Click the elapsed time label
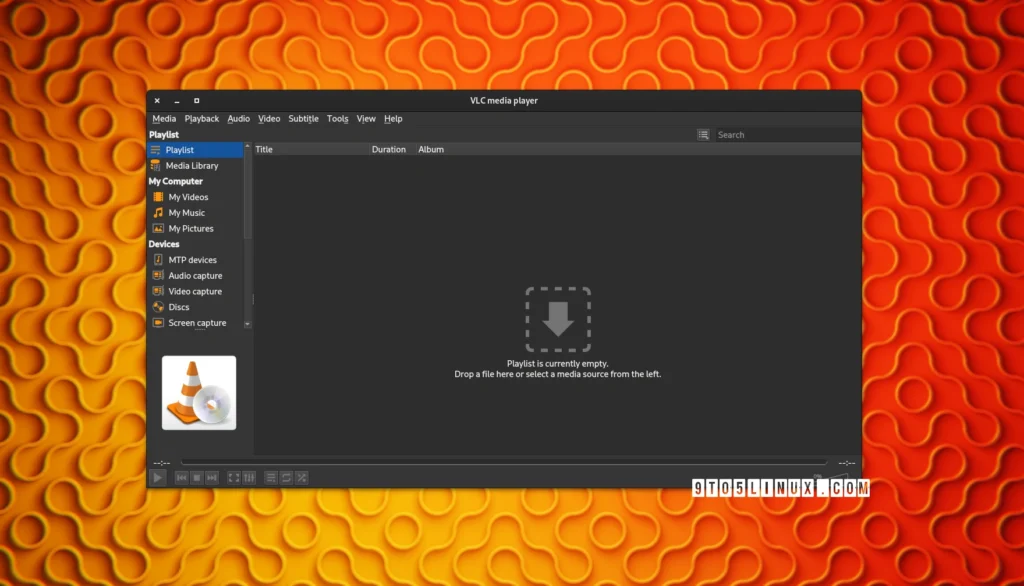The height and width of the screenshot is (586, 1024). click(x=162, y=463)
